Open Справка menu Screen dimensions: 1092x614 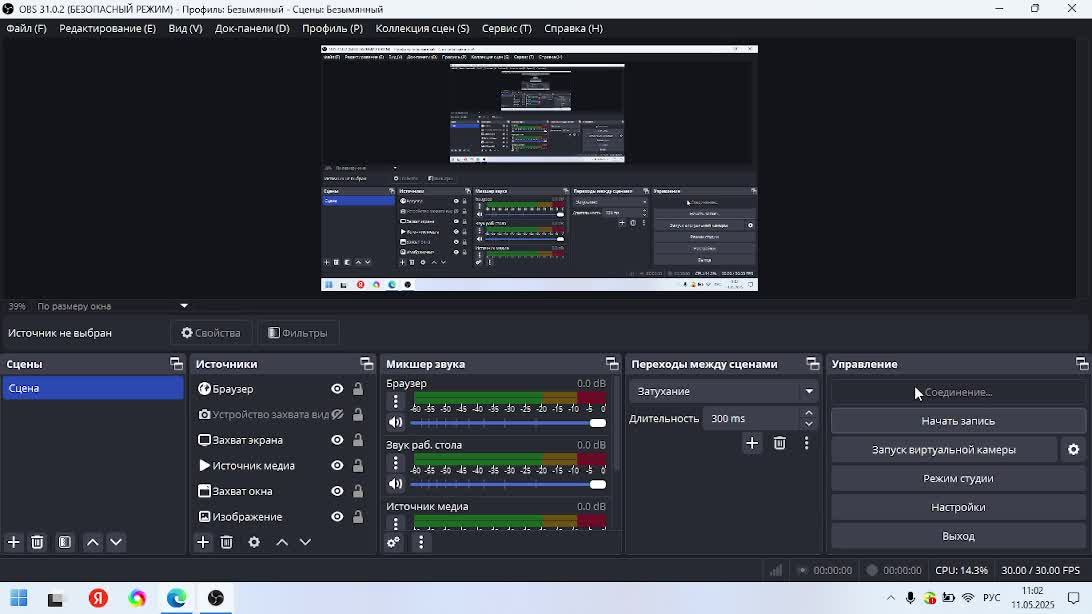(x=573, y=29)
